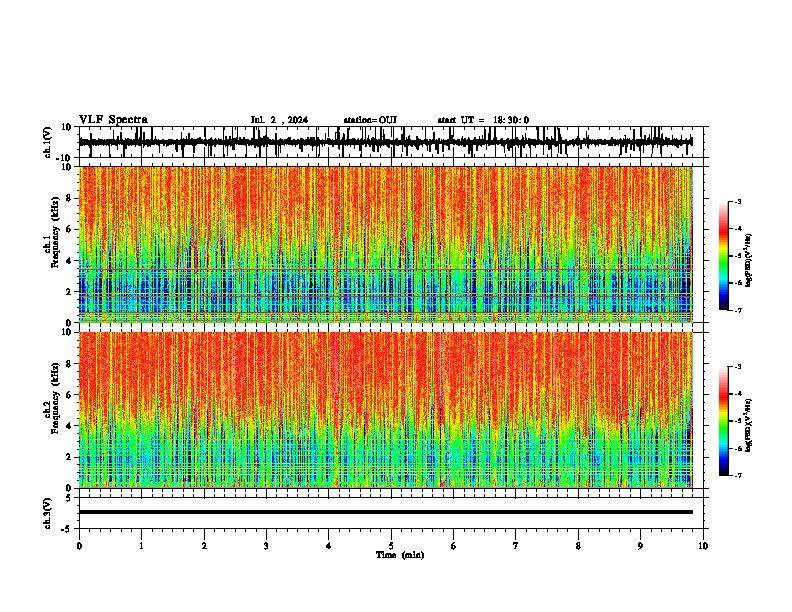Image resolution: width=792 pixels, height=612 pixels.
Task: Click inside the ch.2 spectrogram panel
Action: click(385, 410)
